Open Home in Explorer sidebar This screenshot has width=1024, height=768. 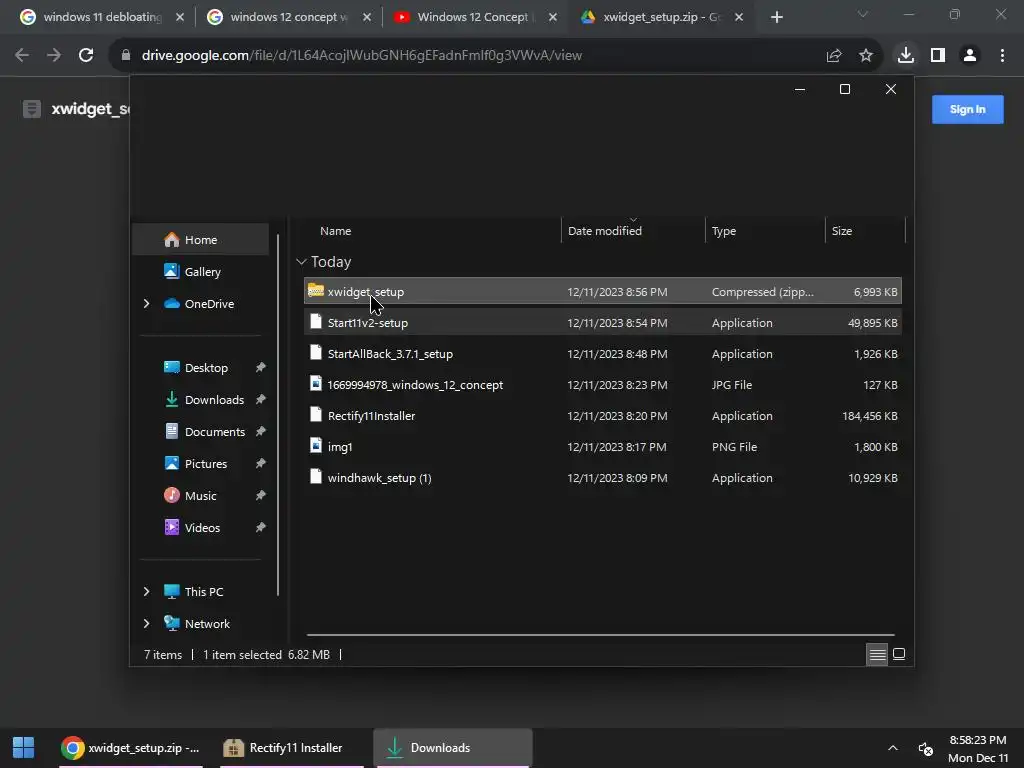coord(200,240)
